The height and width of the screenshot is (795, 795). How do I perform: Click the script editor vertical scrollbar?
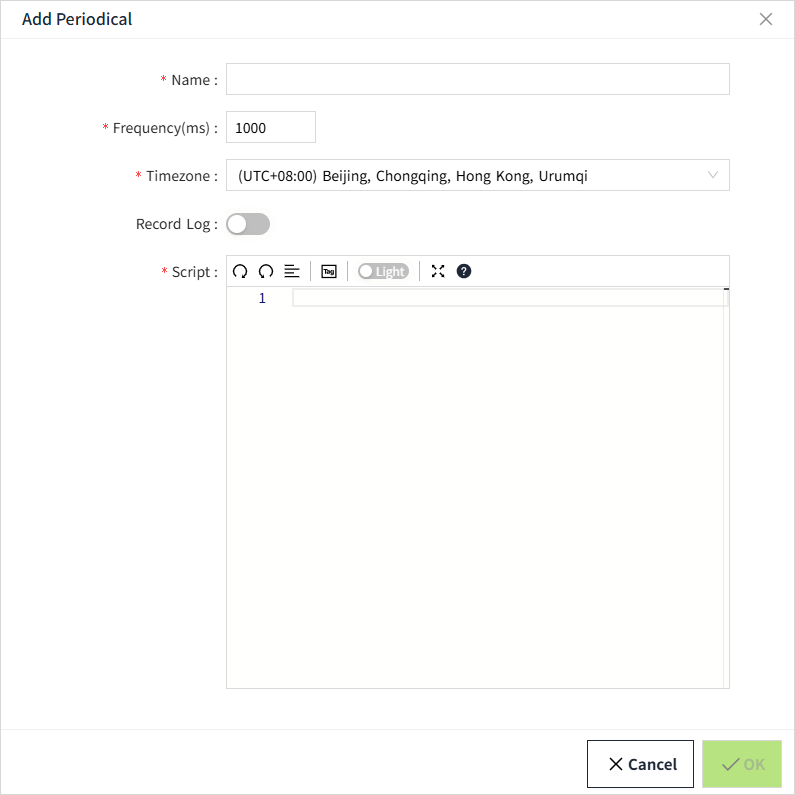pos(726,480)
